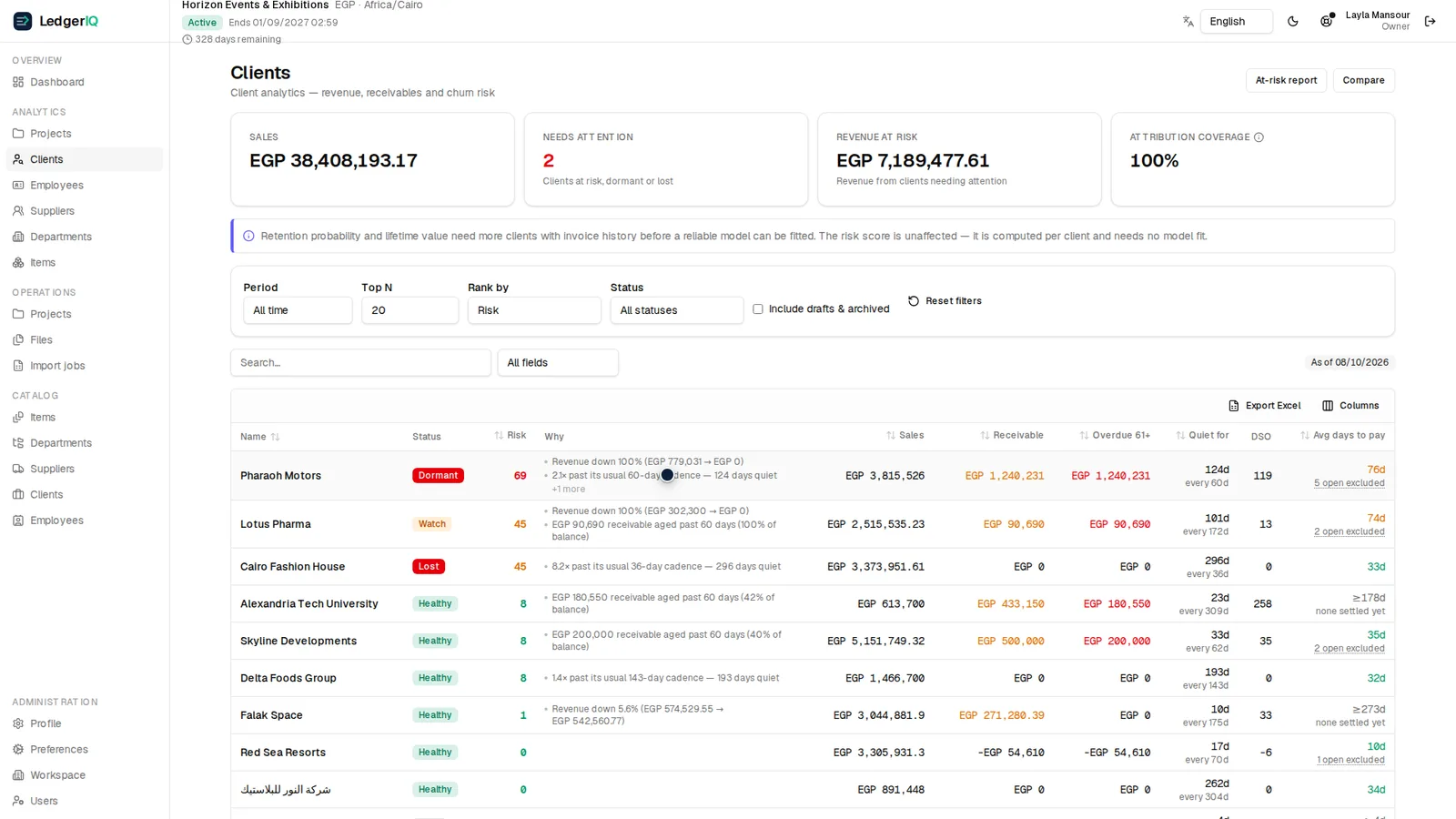Open Import jobs in sidebar
The image size is (1456, 819).
click(85, 366)
